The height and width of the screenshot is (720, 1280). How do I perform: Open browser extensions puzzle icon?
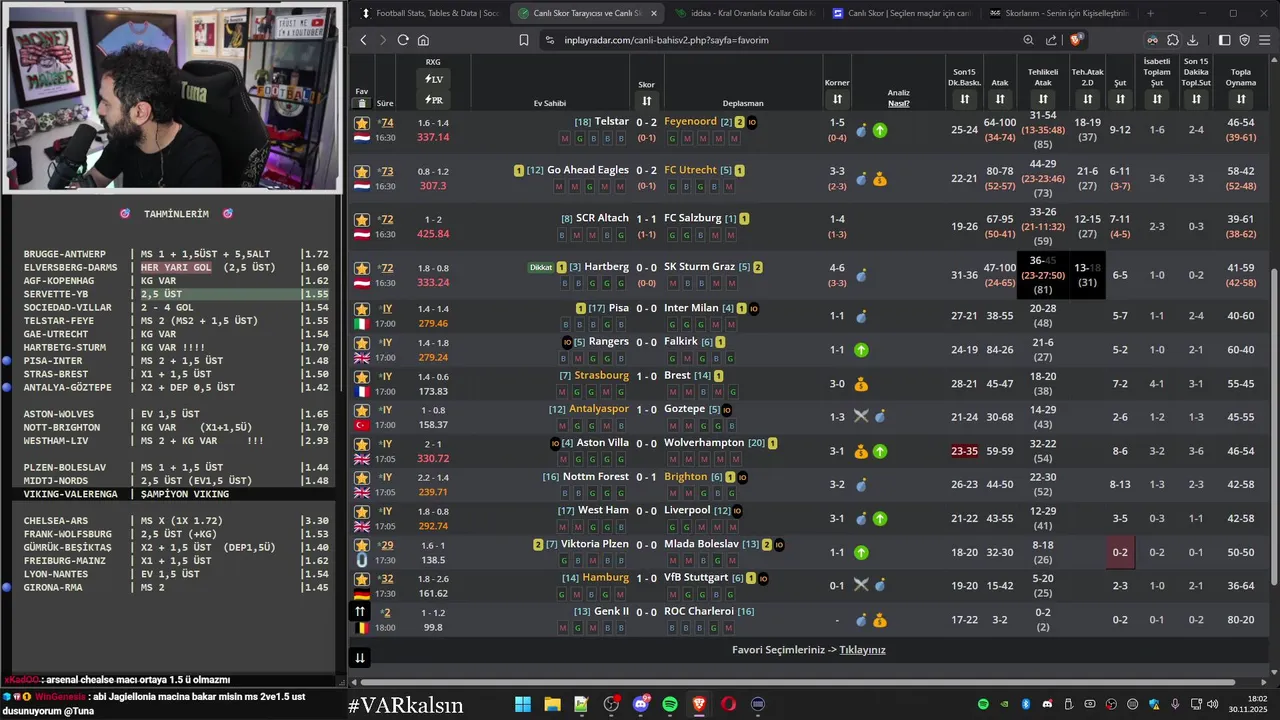pos(1172,40)
